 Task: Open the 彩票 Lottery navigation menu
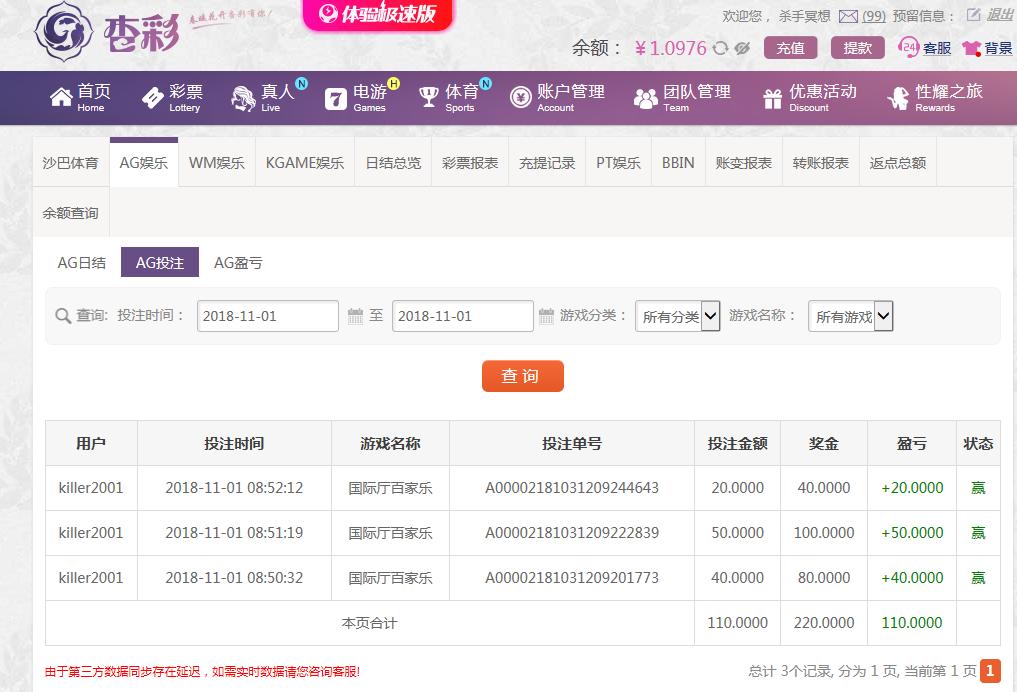tap(172, 98)
